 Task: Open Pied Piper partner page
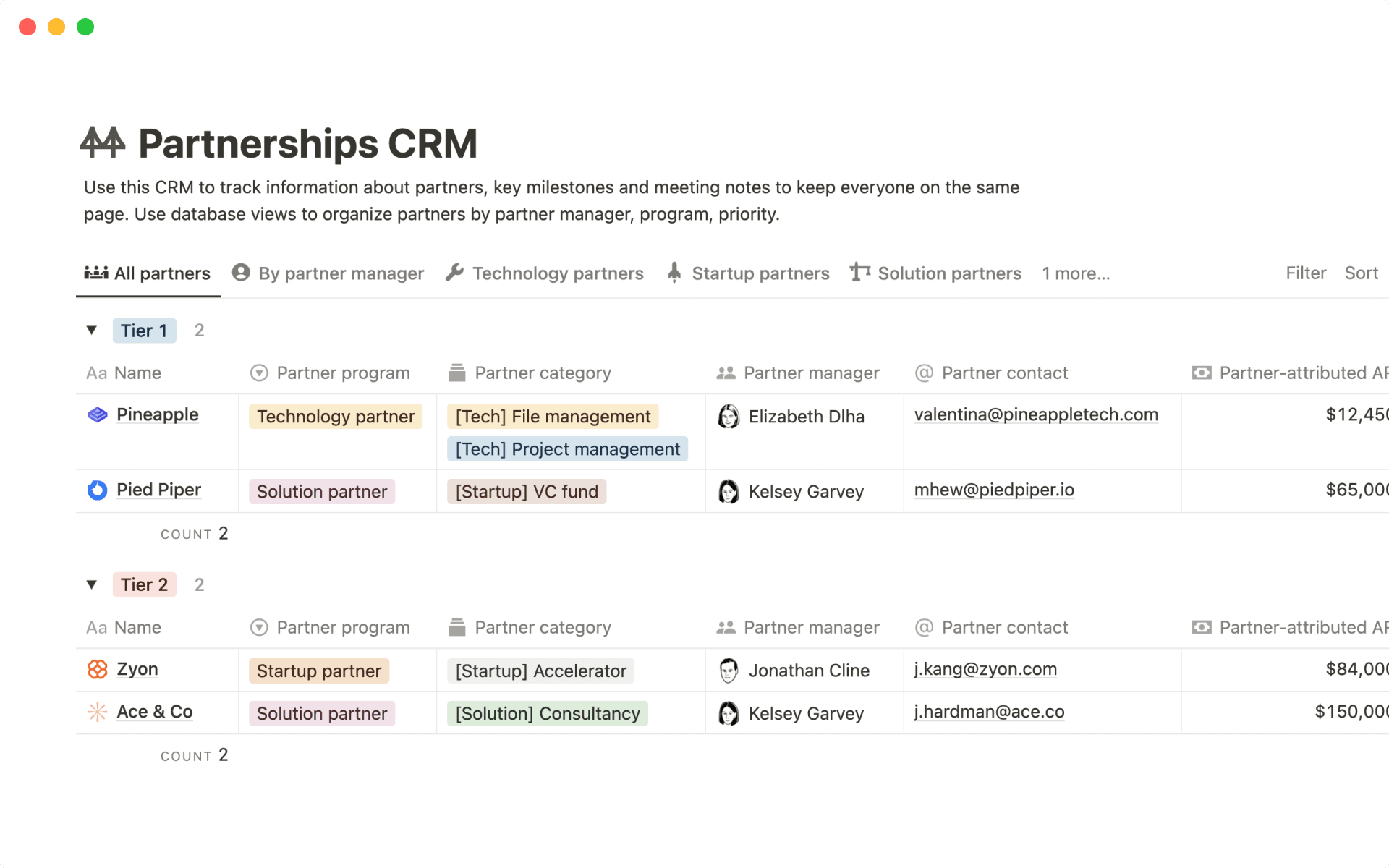[158, 490]
